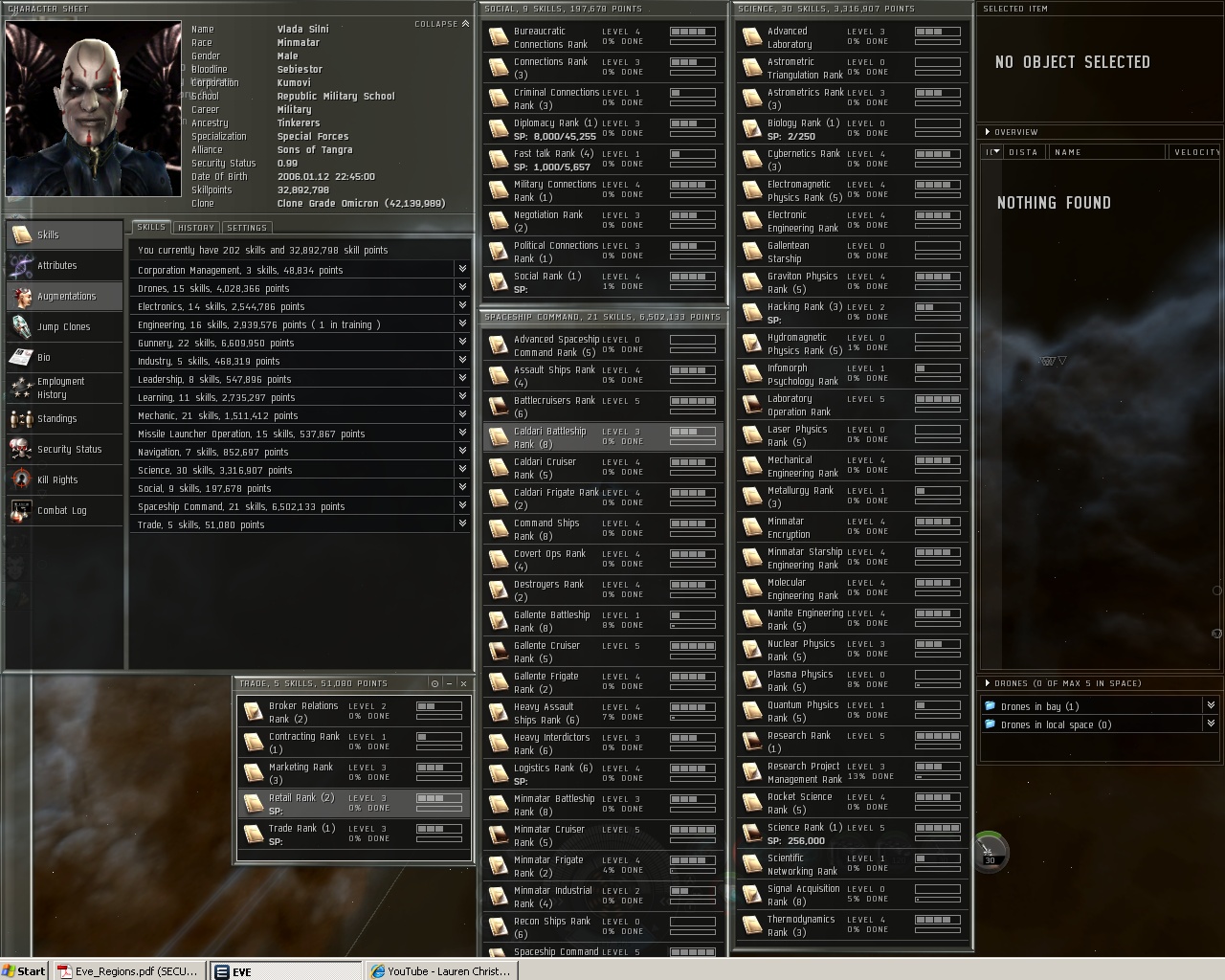This screenshot has width=1225, height=980.
Task: Select the Fast talk skill book icon
Action: [x=498, y=160]
